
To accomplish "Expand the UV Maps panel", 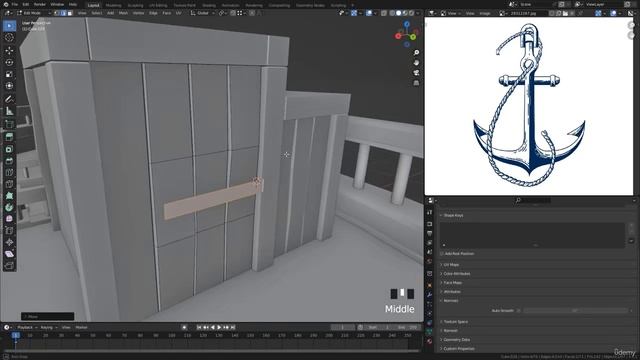I will point(451,264).
